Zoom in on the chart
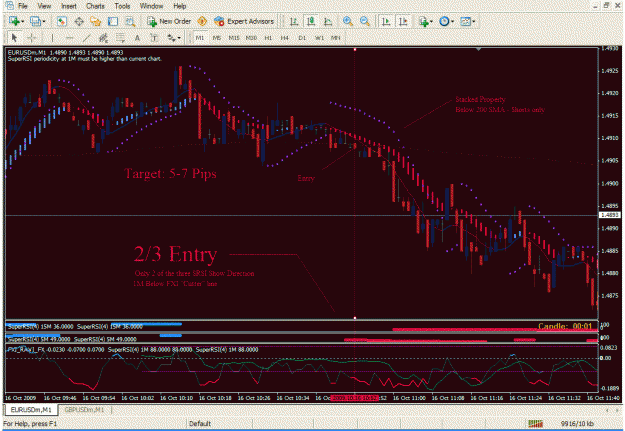 tap(348, 22)
